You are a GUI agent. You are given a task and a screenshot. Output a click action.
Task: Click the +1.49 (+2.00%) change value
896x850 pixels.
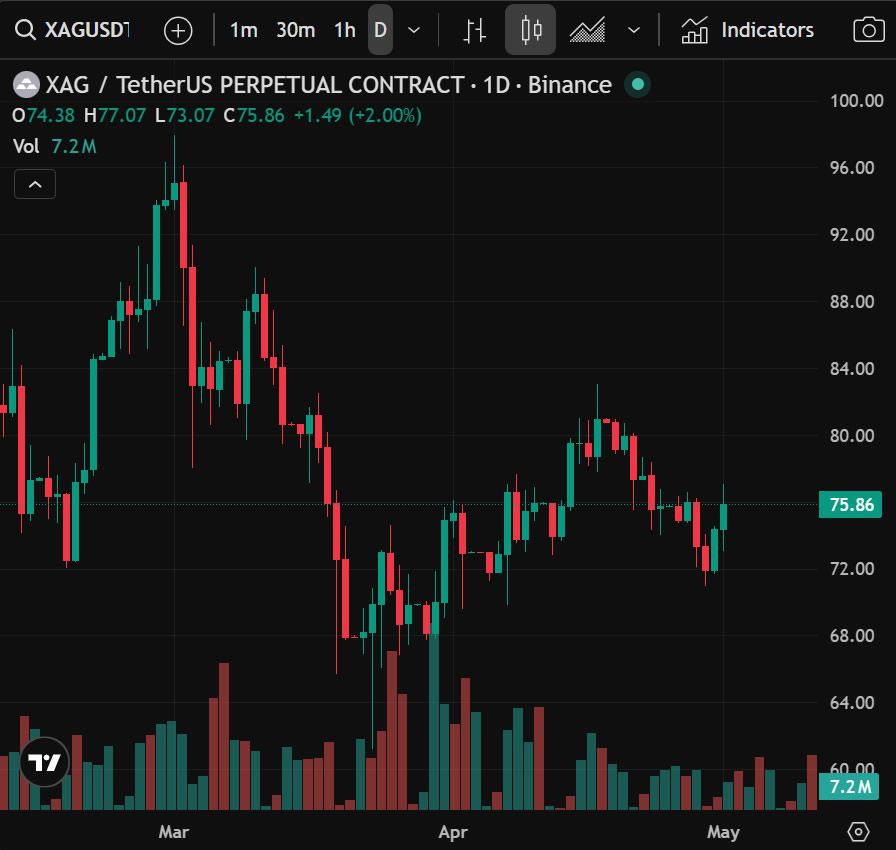(x=358, y=115)
